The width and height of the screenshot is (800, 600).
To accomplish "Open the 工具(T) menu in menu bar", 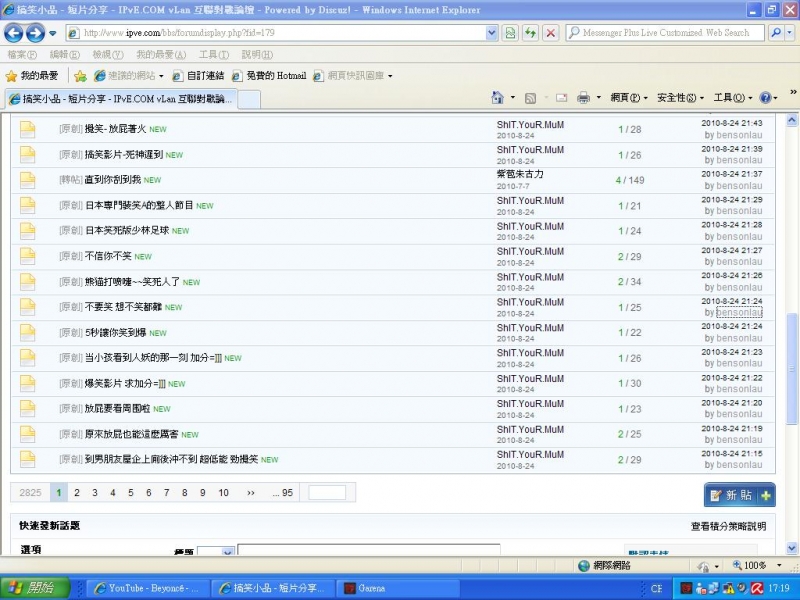I will click(x=214, y=55).
